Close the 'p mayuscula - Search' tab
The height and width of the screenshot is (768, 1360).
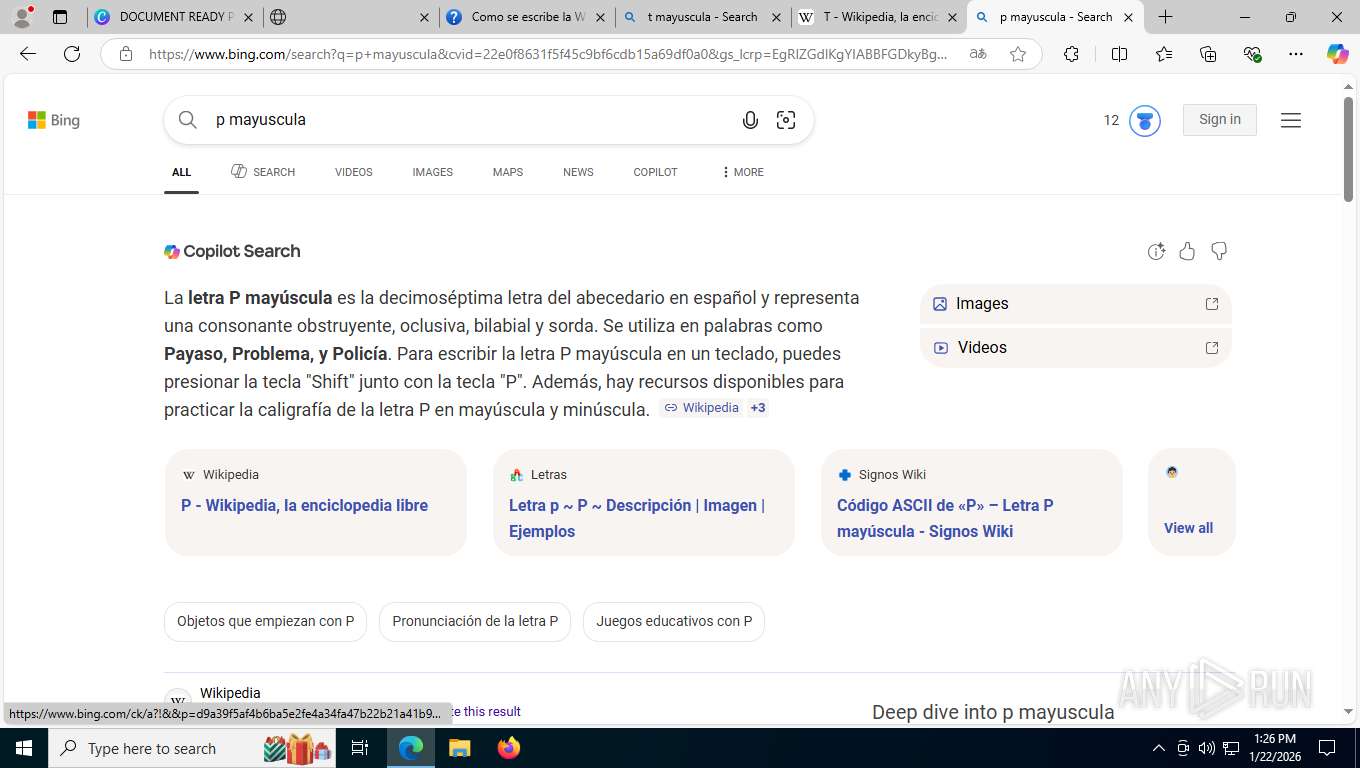[x=1128, y=17]
